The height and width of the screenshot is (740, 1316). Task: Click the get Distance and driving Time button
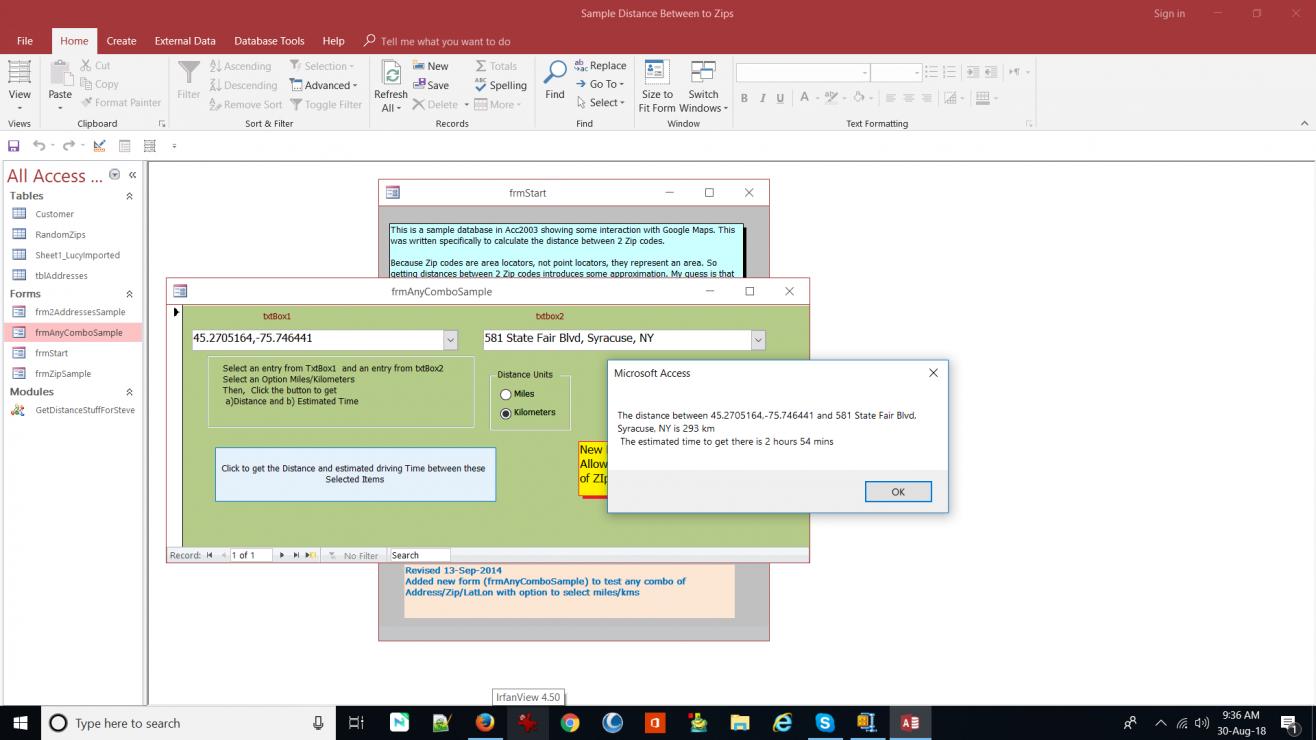point(355,474)
